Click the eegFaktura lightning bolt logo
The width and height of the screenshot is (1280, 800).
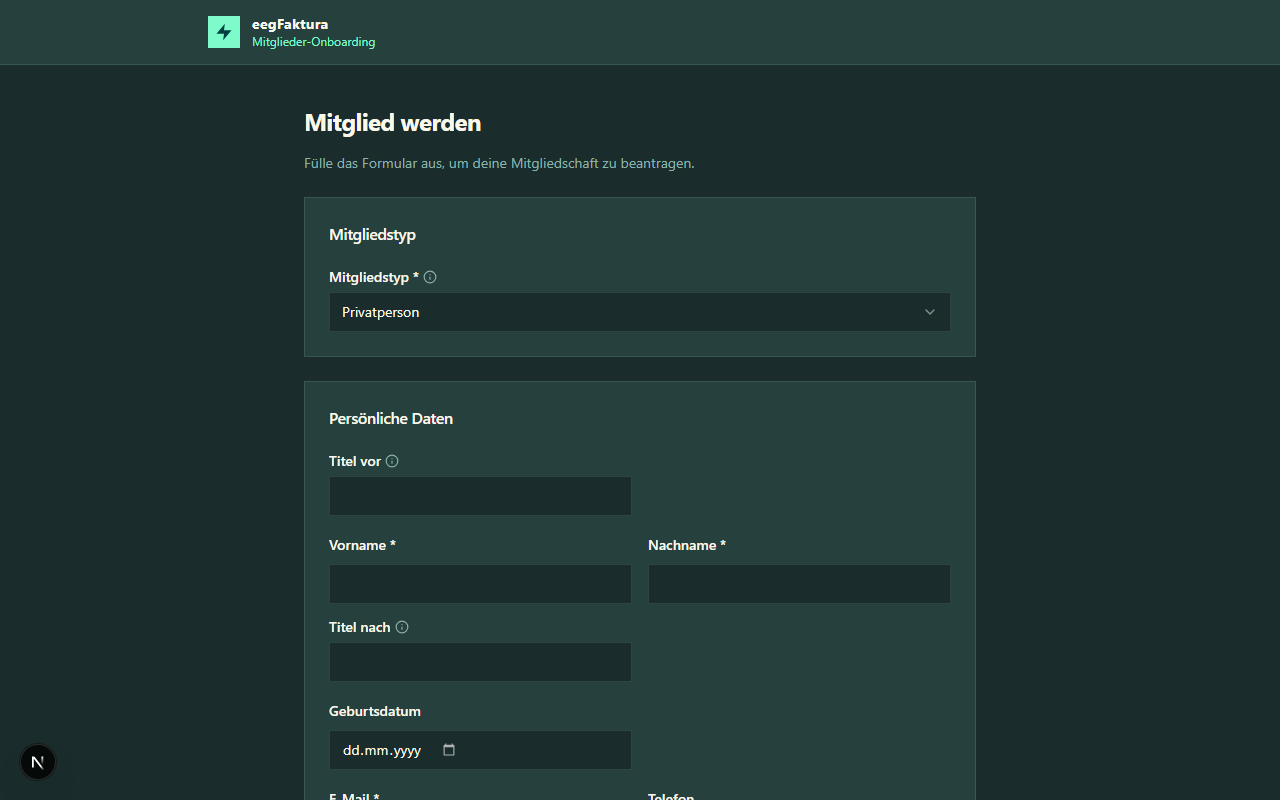224,32
